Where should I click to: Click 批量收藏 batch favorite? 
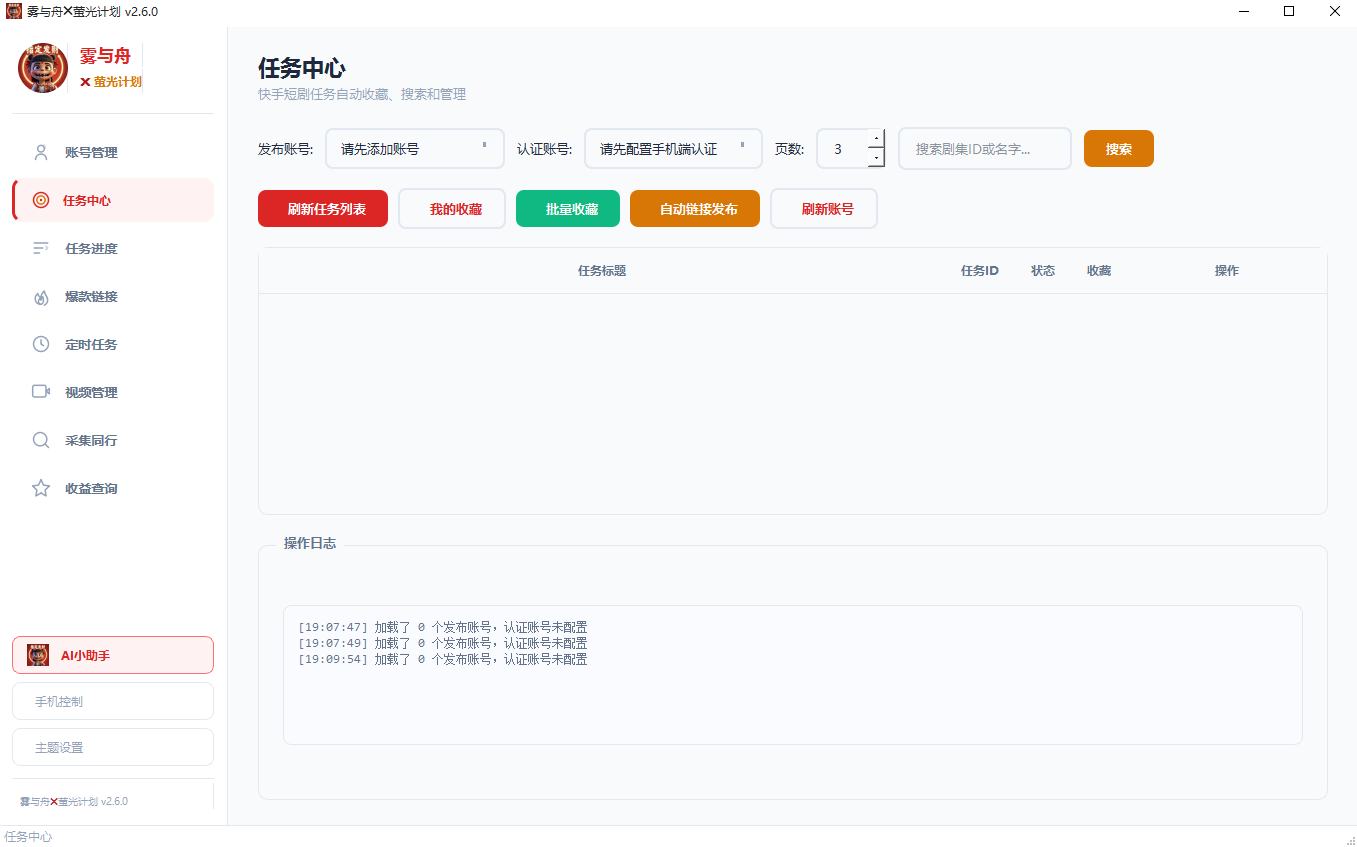click(x=567, y=208)
